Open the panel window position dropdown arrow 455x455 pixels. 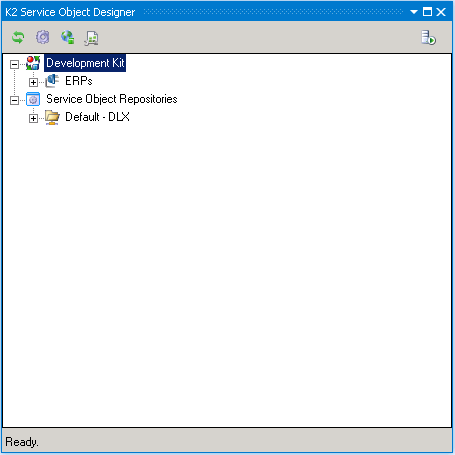click(x=414, y=12)
